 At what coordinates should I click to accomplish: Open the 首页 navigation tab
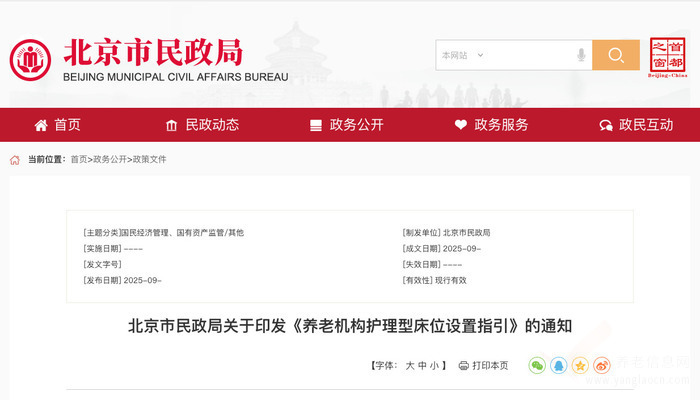click(57, 125)
